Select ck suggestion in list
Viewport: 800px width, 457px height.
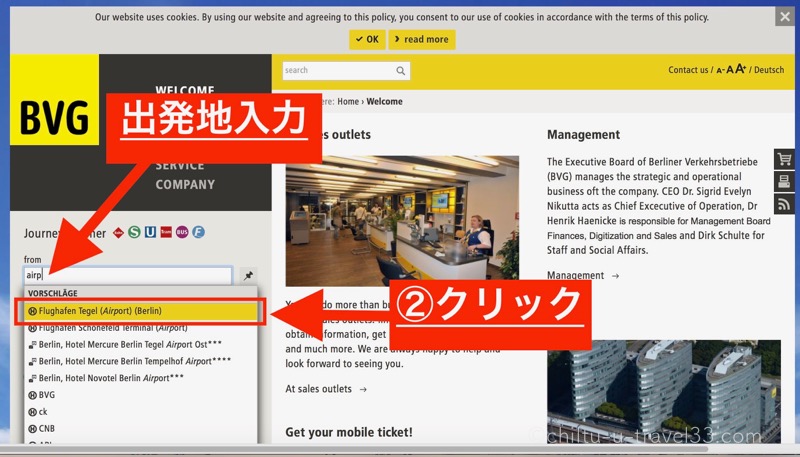[140, 412]
